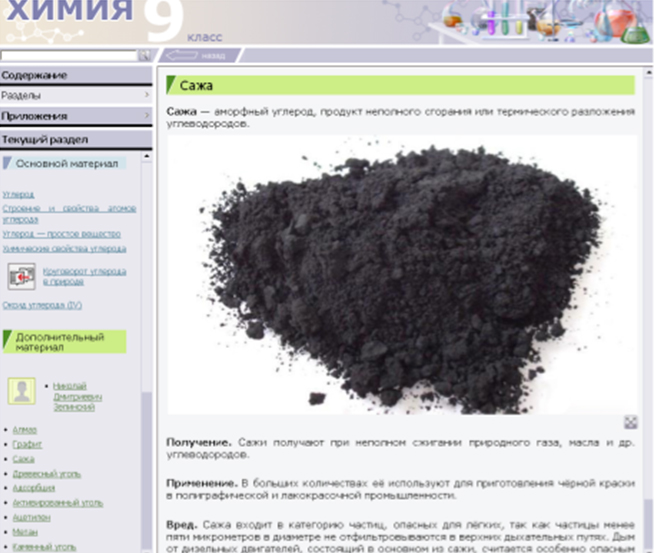The width and height of the screenshot is (654, 553).
Task: Click the person portrait icon for Зелинский
Action: 22,393
